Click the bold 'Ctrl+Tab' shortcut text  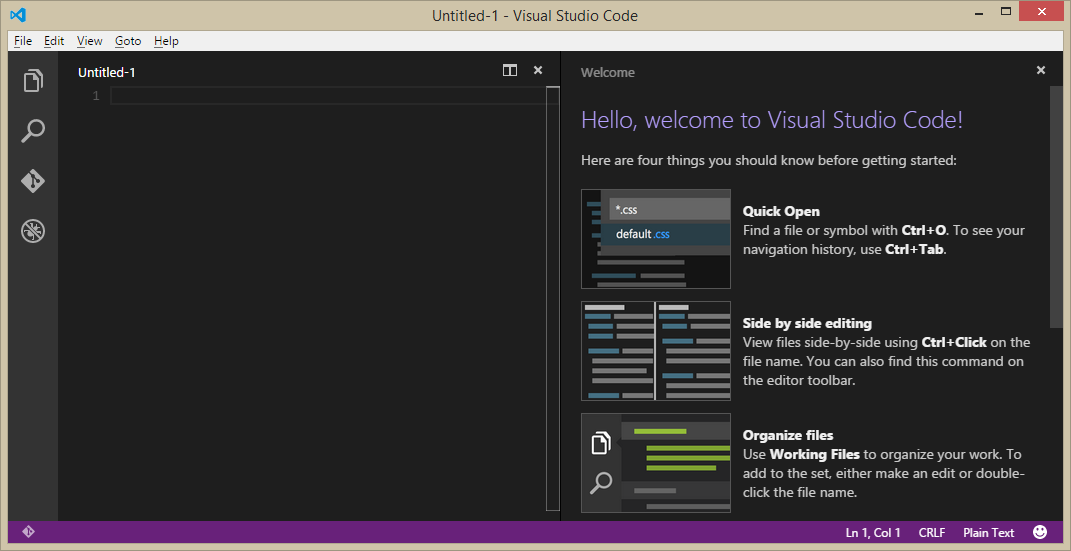click(x=915, y=249)
